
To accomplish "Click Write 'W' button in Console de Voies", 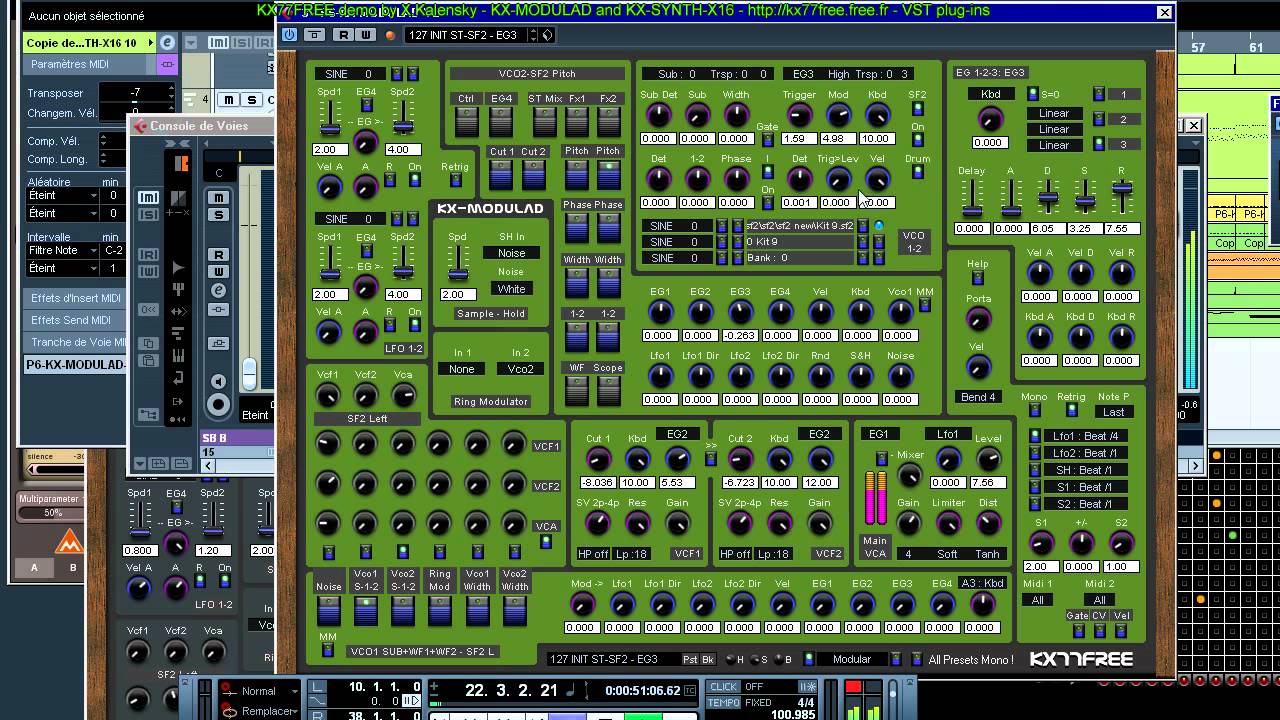I will [x=219, y=271].
